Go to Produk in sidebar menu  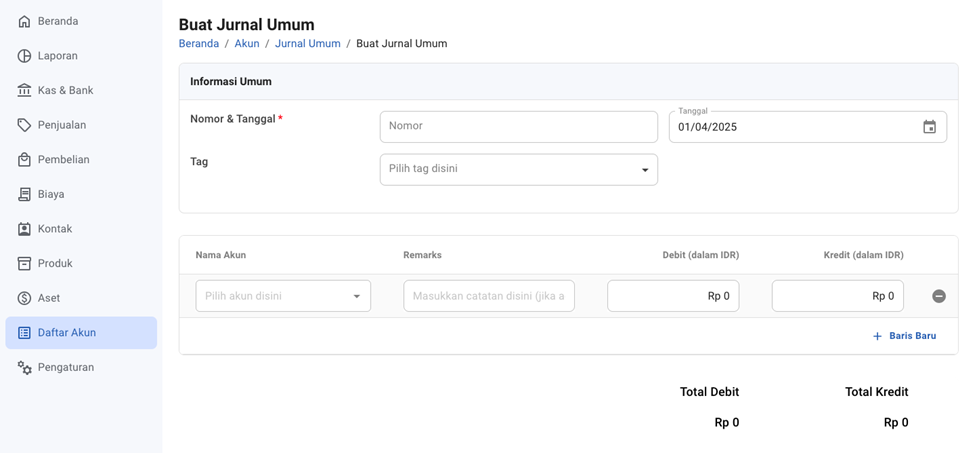click(55, 263)
